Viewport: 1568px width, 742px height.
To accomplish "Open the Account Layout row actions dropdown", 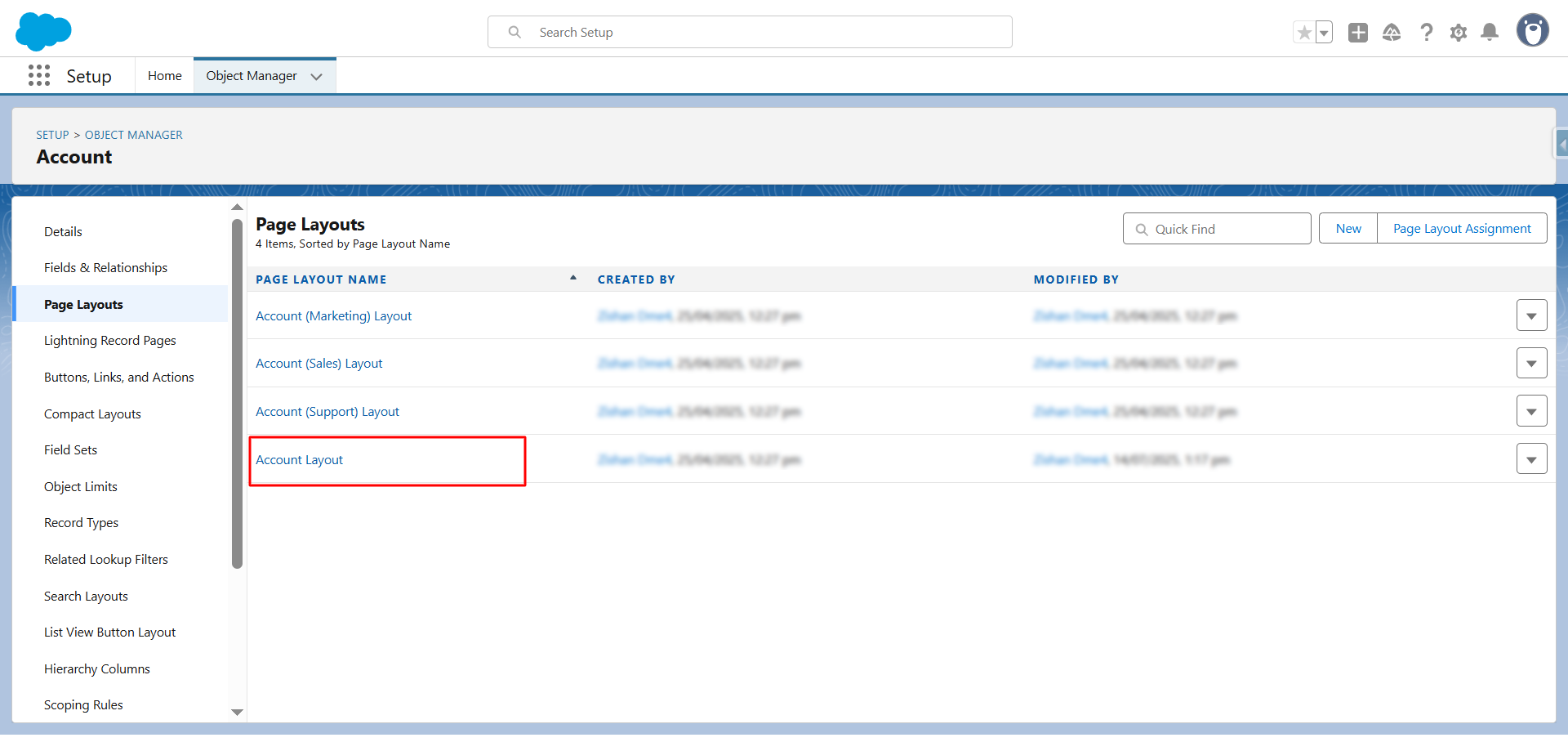I will pyautogui.click(x=1531, y=459).
